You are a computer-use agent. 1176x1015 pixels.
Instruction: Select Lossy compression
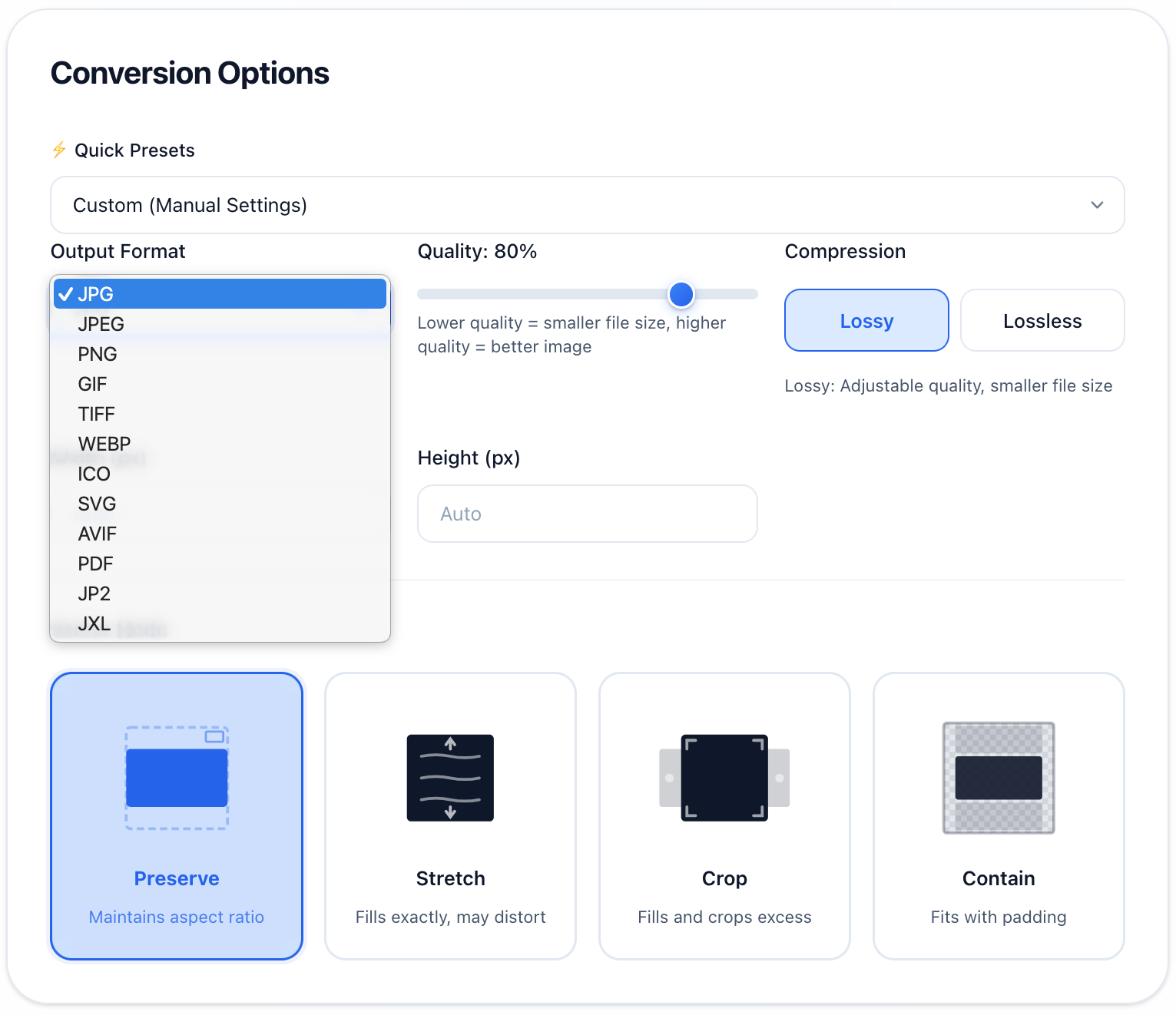click(x=866, y=321)
